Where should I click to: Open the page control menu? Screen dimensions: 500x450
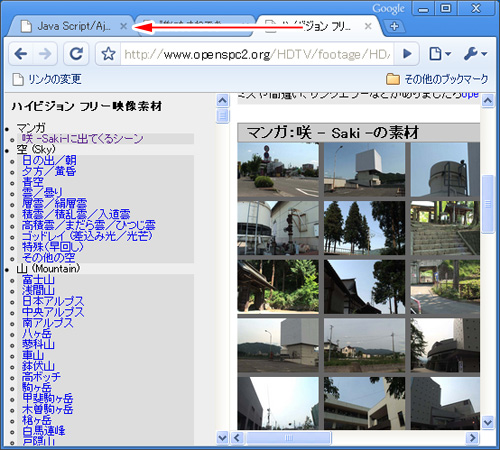[440, 54]
